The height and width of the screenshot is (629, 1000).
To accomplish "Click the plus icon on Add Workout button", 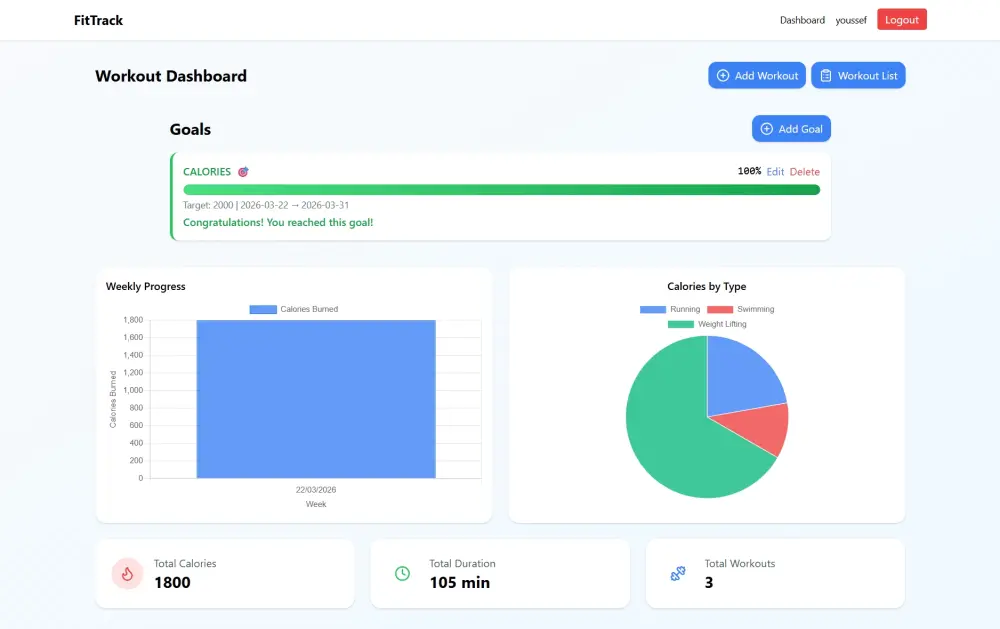I will click(721, 75).
